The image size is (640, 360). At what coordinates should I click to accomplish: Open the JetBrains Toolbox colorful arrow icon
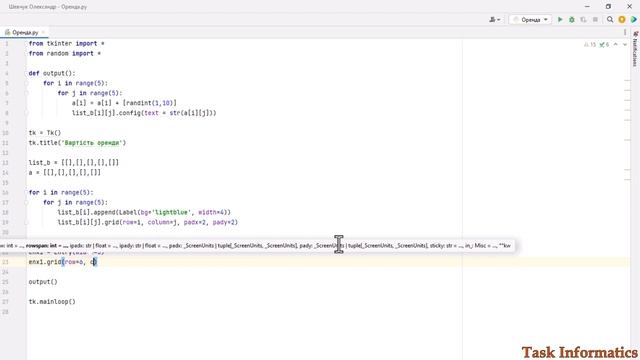pyautogui.click(x=634, y=20)
